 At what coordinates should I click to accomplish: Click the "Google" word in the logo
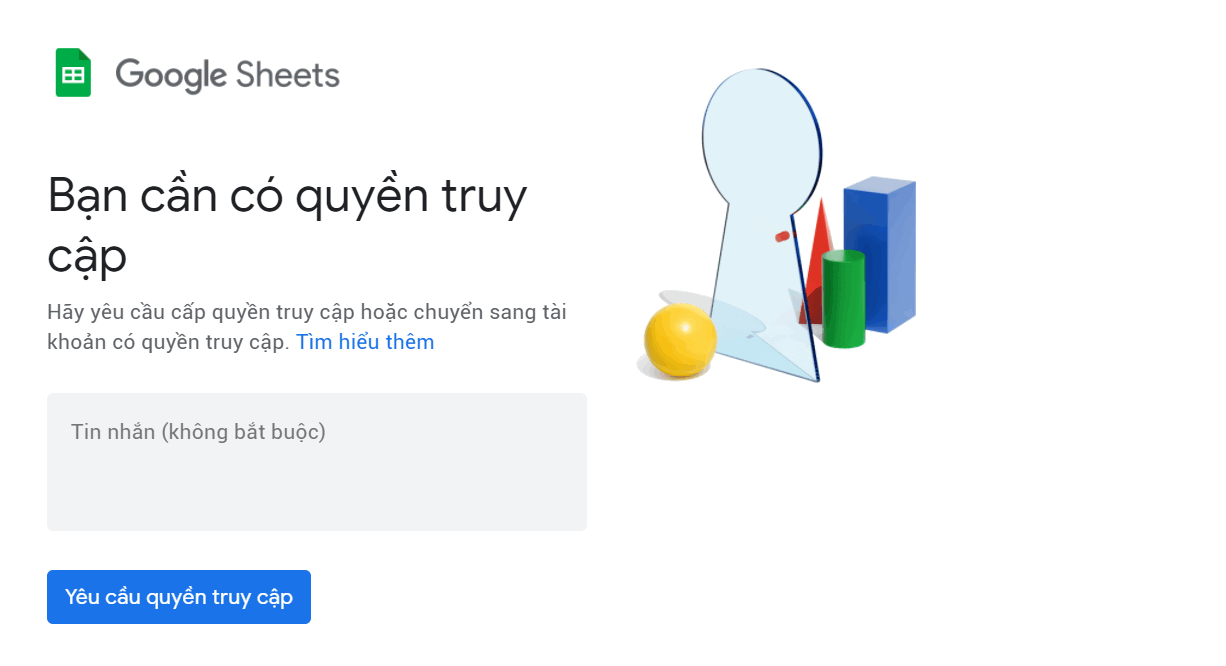pyautogui.click(x=171, y=75)
